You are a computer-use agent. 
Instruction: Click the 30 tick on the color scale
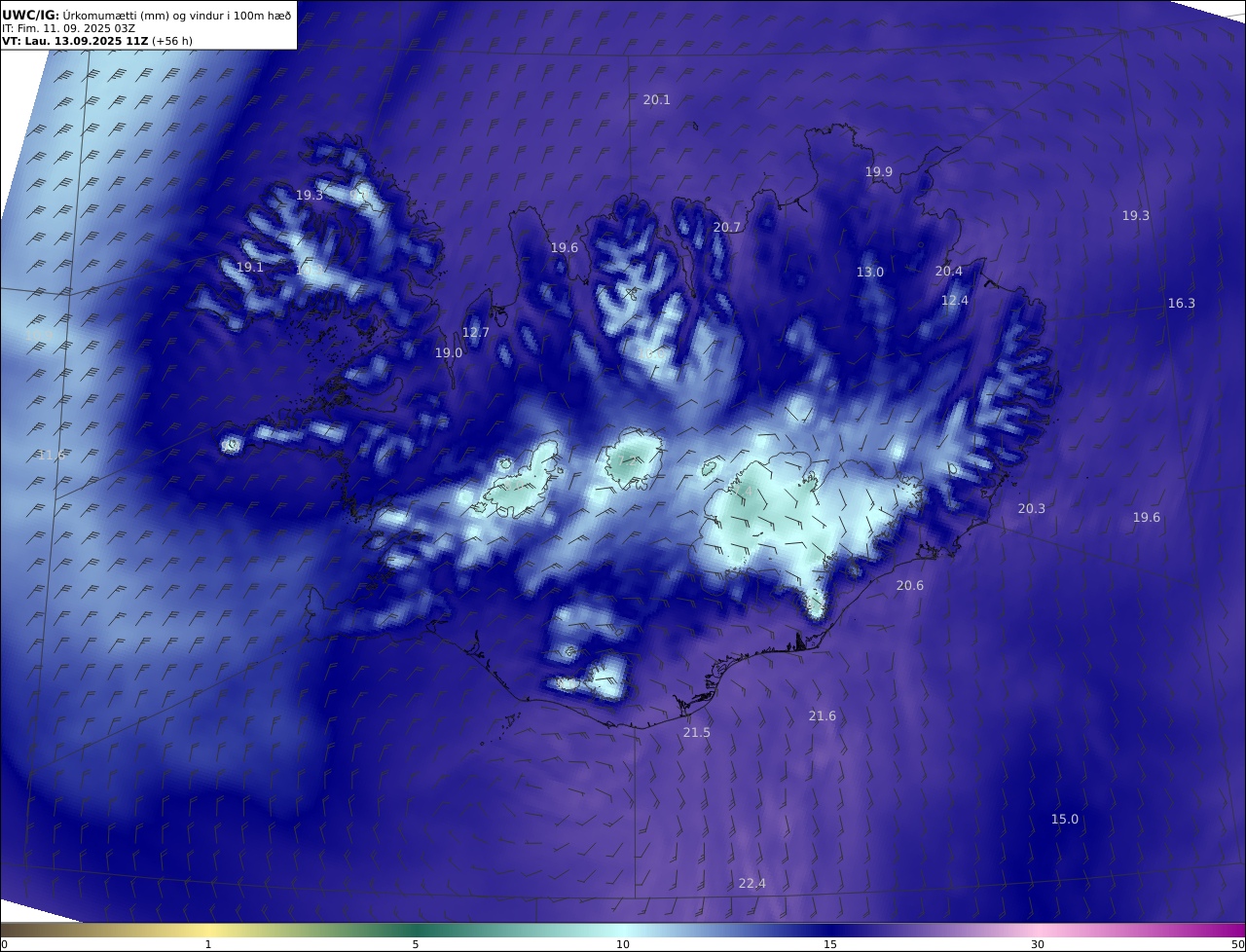coord(1038,944)
